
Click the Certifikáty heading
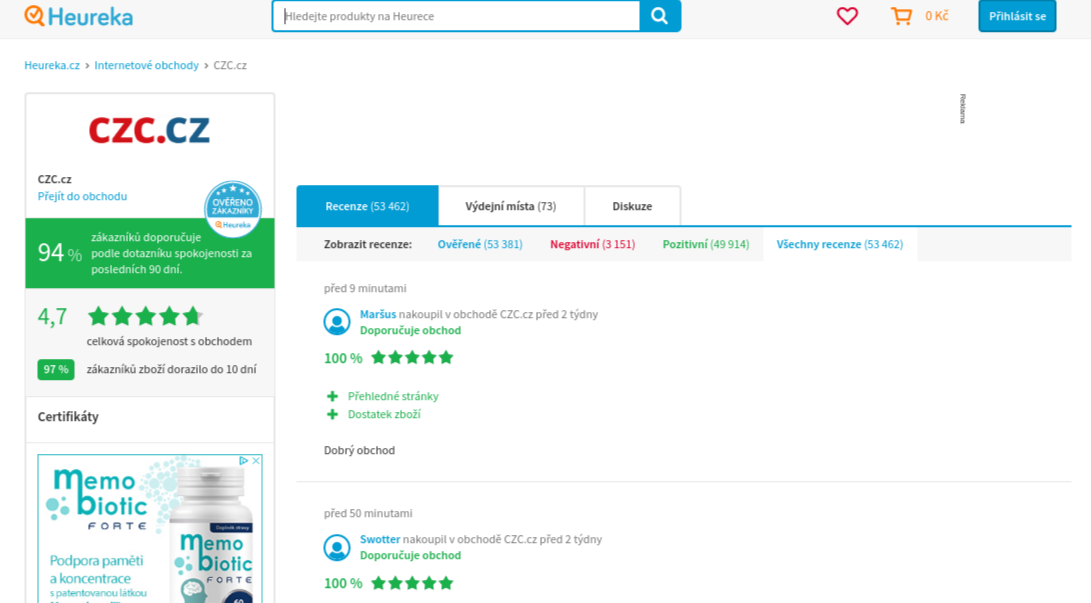pyautogui.click(x=68, y=417)
